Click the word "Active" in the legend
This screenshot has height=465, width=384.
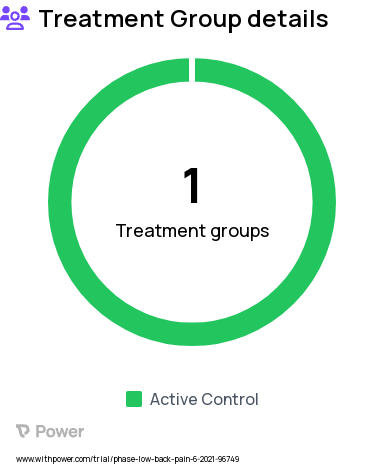coord(173,399)
